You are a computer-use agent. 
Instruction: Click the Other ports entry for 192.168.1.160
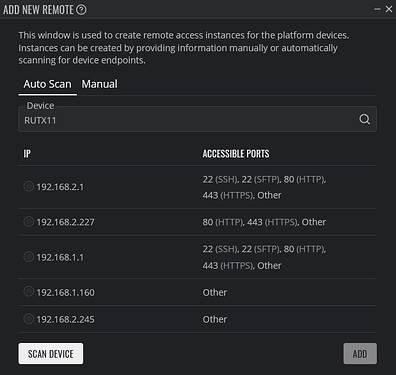point(215,292)
